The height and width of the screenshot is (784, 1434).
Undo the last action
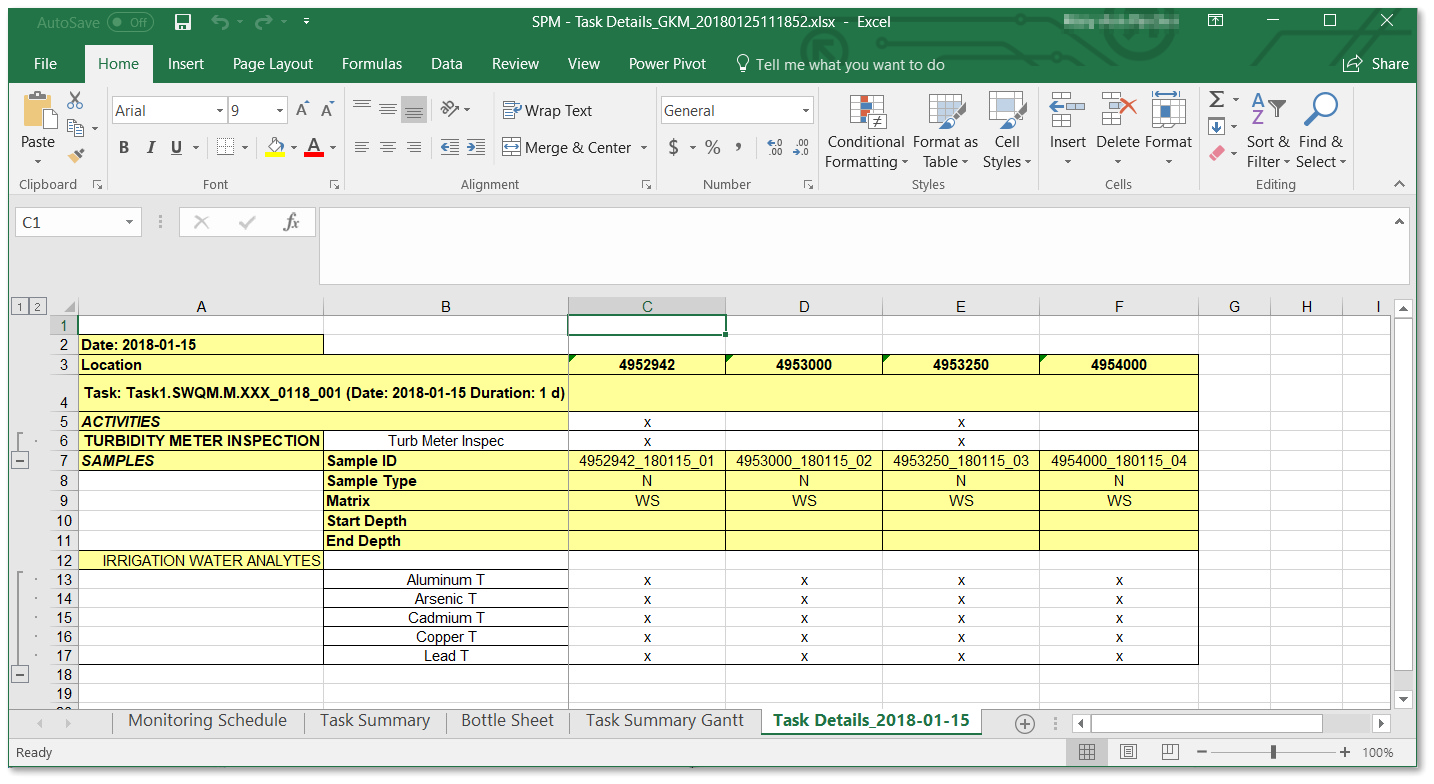pyautogui.click(x=219, y=22)
